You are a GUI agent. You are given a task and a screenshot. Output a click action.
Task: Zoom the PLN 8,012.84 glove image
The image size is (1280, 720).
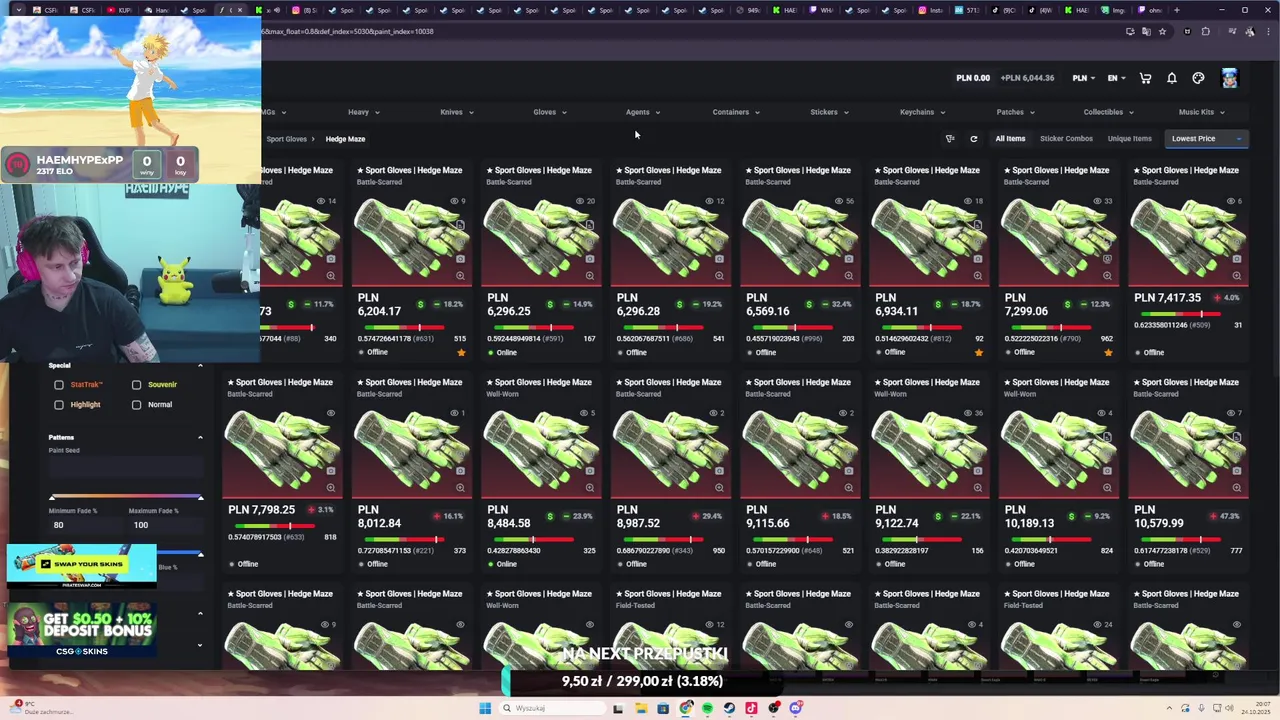click(460, 488)
